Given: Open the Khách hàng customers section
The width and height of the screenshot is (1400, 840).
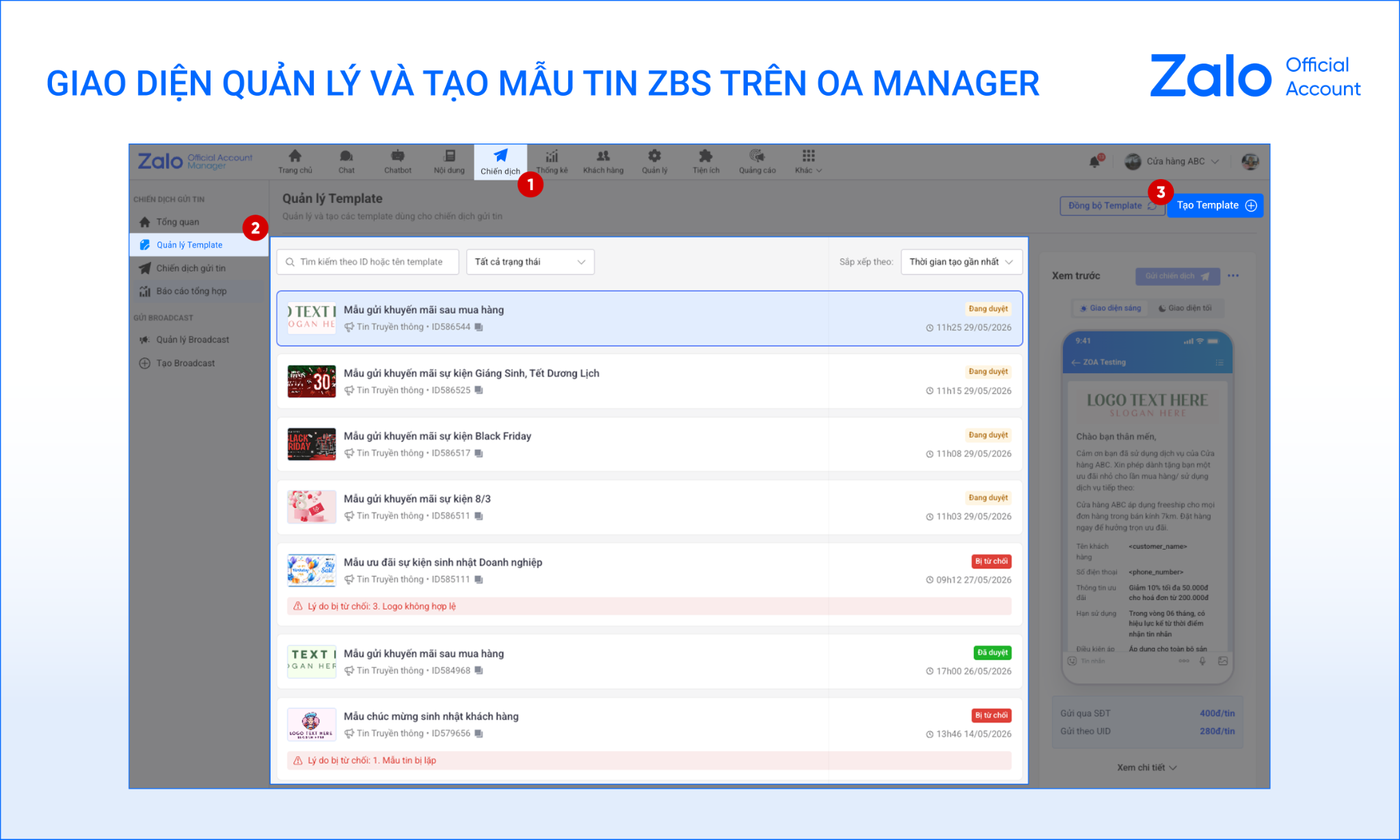Looking at the screenshot, I should click(603, 161).
